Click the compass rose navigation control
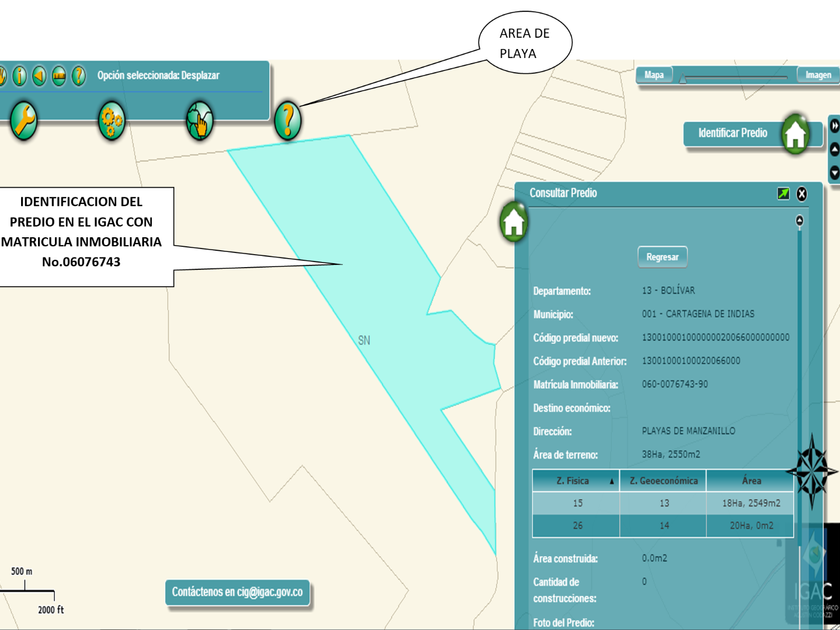 (x=812, y=471)
